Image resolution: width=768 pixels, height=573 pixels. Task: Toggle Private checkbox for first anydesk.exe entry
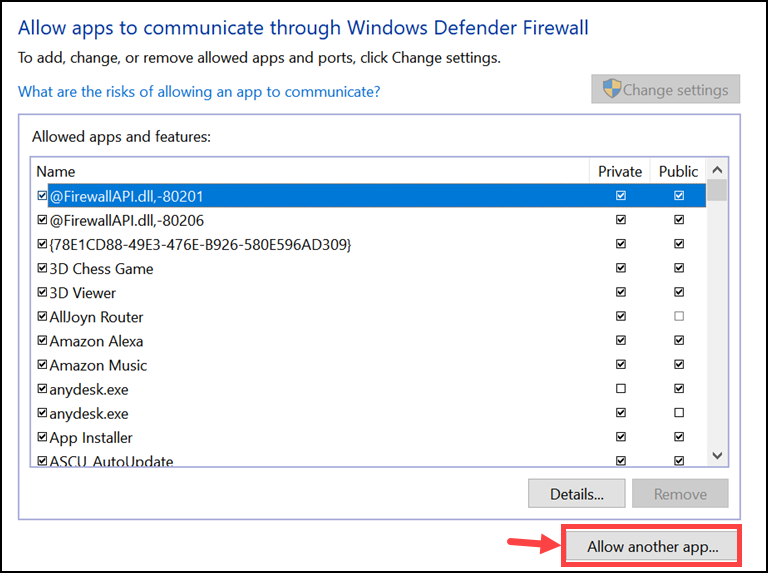coord(621,389)
